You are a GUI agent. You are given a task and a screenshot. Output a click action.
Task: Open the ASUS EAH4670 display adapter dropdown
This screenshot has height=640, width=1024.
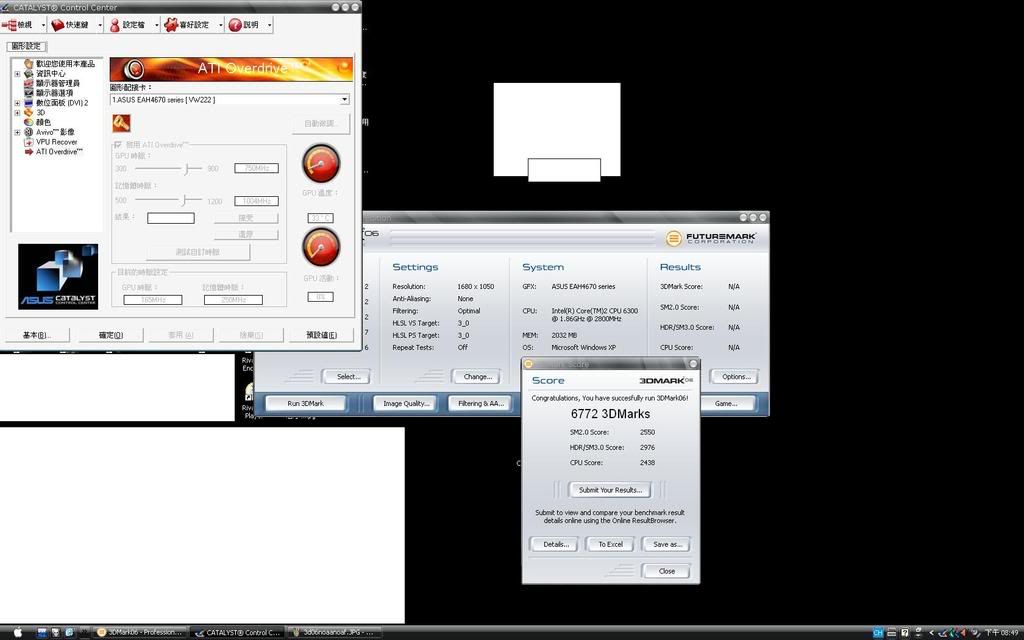tap(344, 99)
